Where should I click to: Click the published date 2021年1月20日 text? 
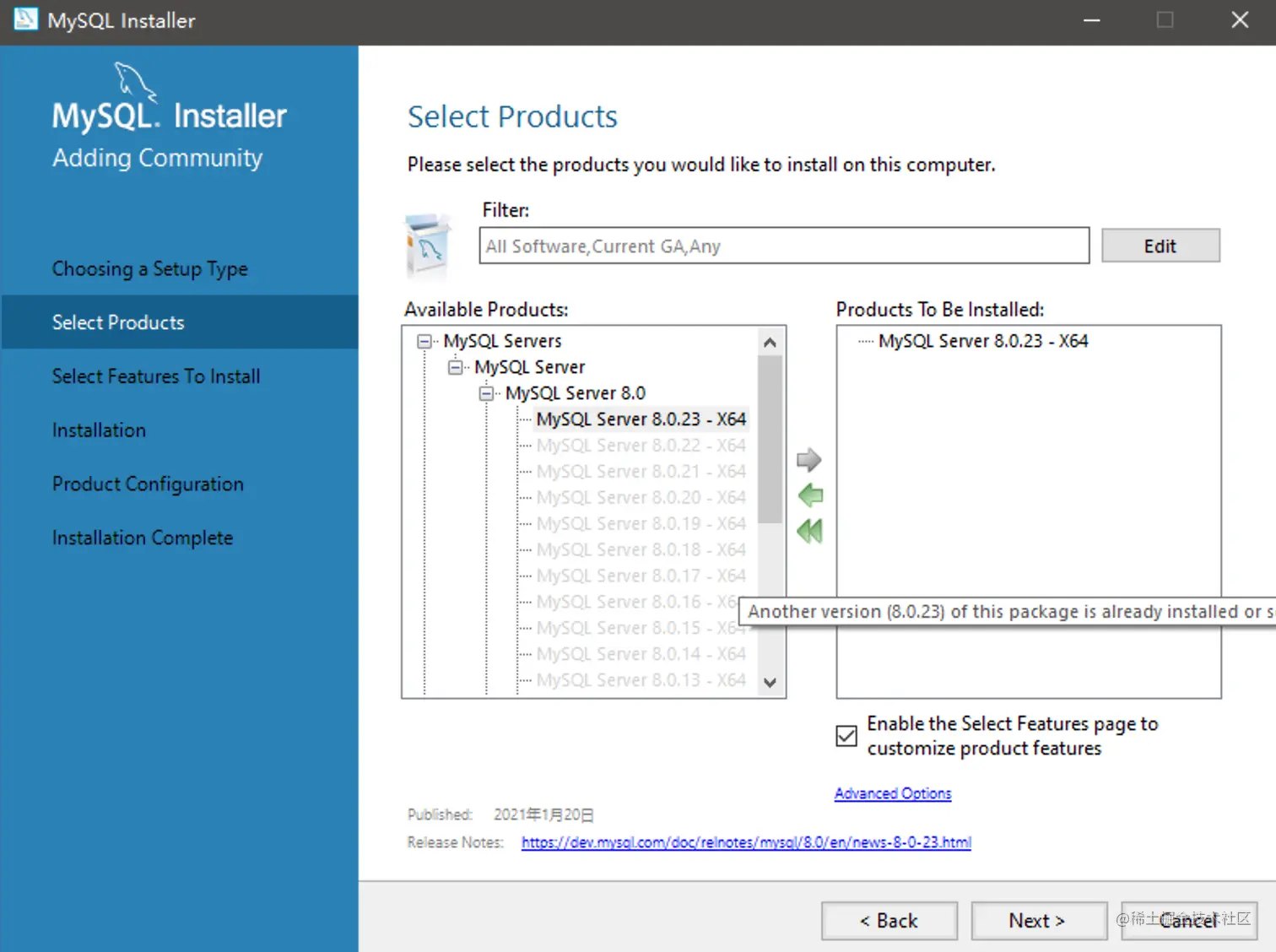[x=543, y=815]
